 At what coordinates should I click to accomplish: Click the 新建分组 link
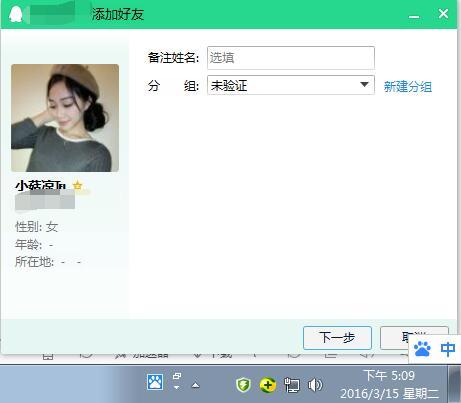point(408,86)
